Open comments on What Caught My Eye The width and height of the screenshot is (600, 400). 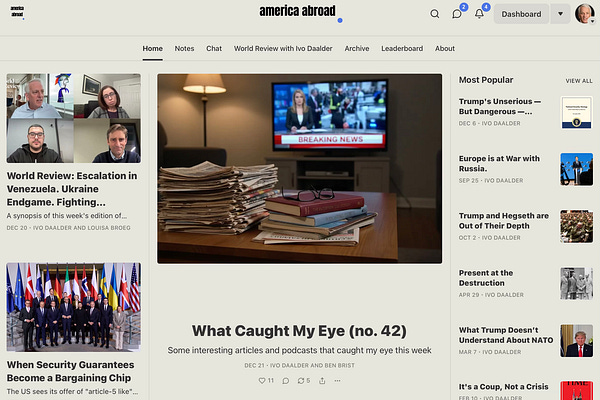pyautogui.click(x=285, y=381)
